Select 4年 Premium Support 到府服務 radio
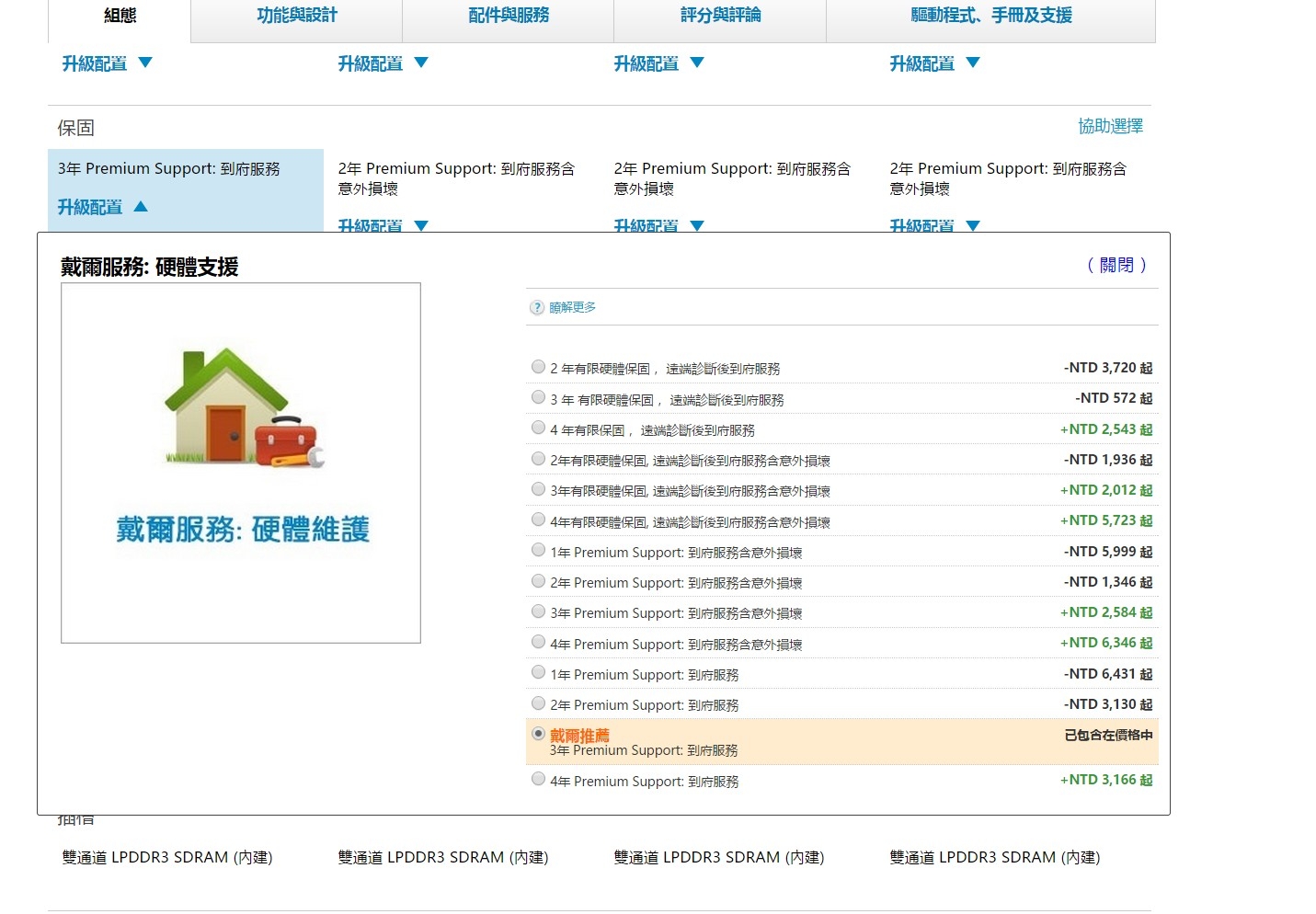1316x914 pixels. click(538, 779)
